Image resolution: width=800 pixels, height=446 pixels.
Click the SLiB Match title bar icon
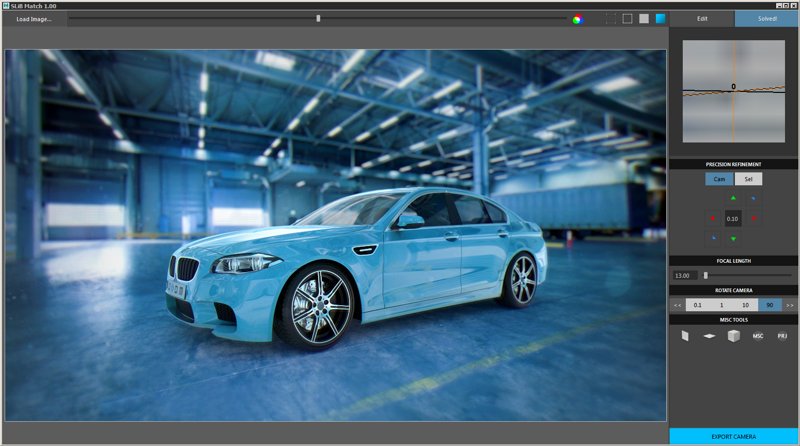coord(6,6)
